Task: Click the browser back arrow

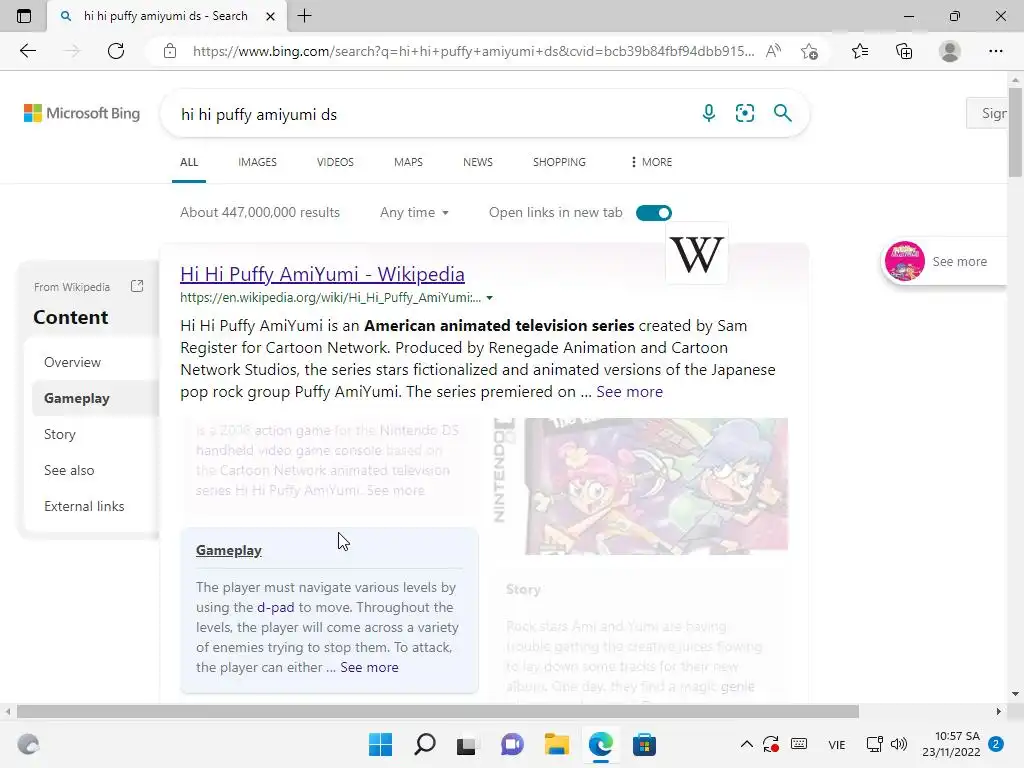Action: click(27, 51)
